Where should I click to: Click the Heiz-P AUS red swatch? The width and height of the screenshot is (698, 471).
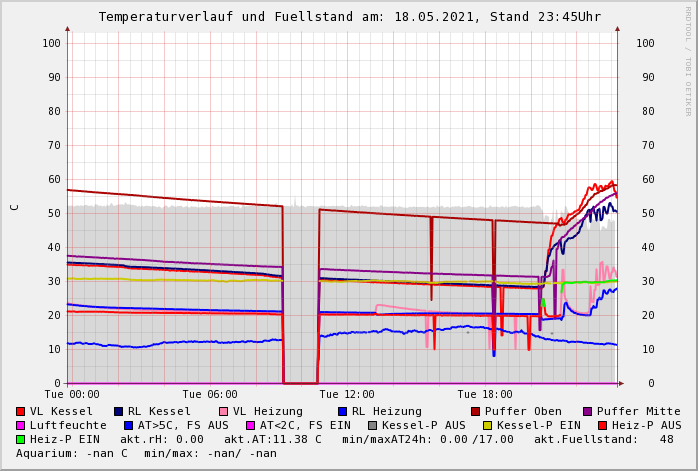pos(603,426)
